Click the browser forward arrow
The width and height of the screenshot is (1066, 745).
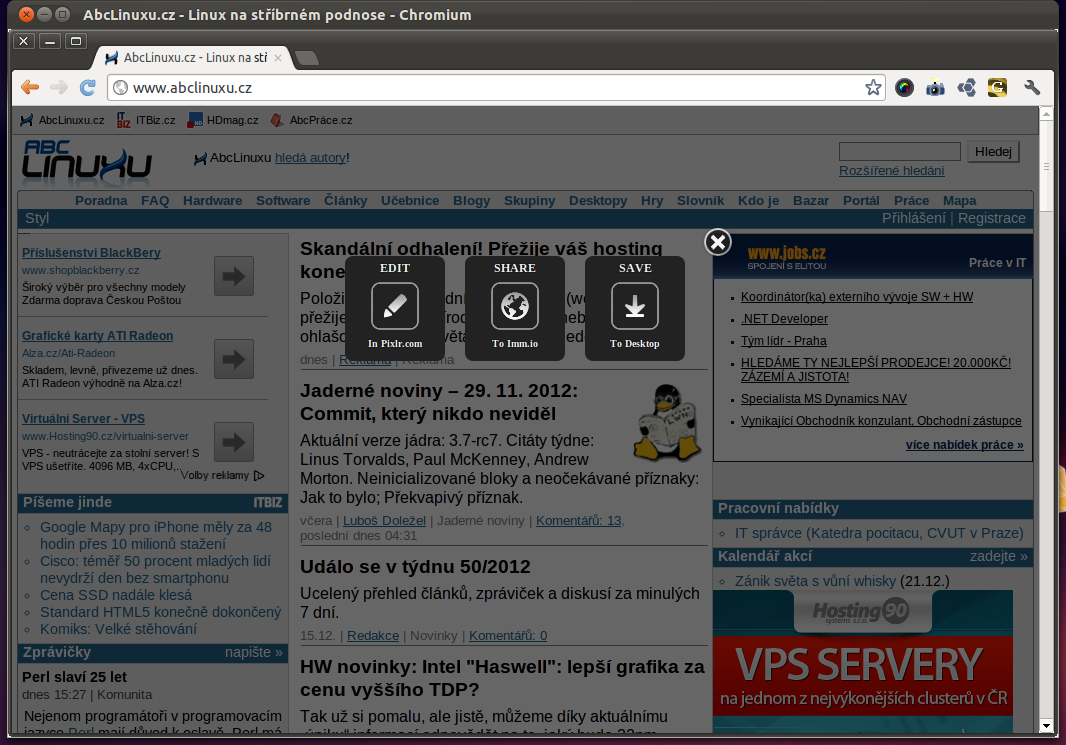[x=59, y=87]
